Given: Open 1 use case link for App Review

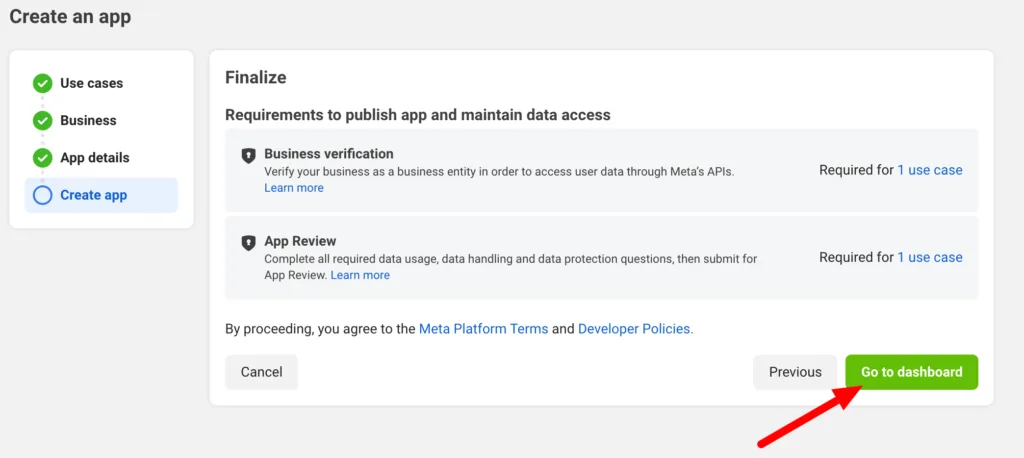Looking at the screenshot, I should click(x=930, y=257).
